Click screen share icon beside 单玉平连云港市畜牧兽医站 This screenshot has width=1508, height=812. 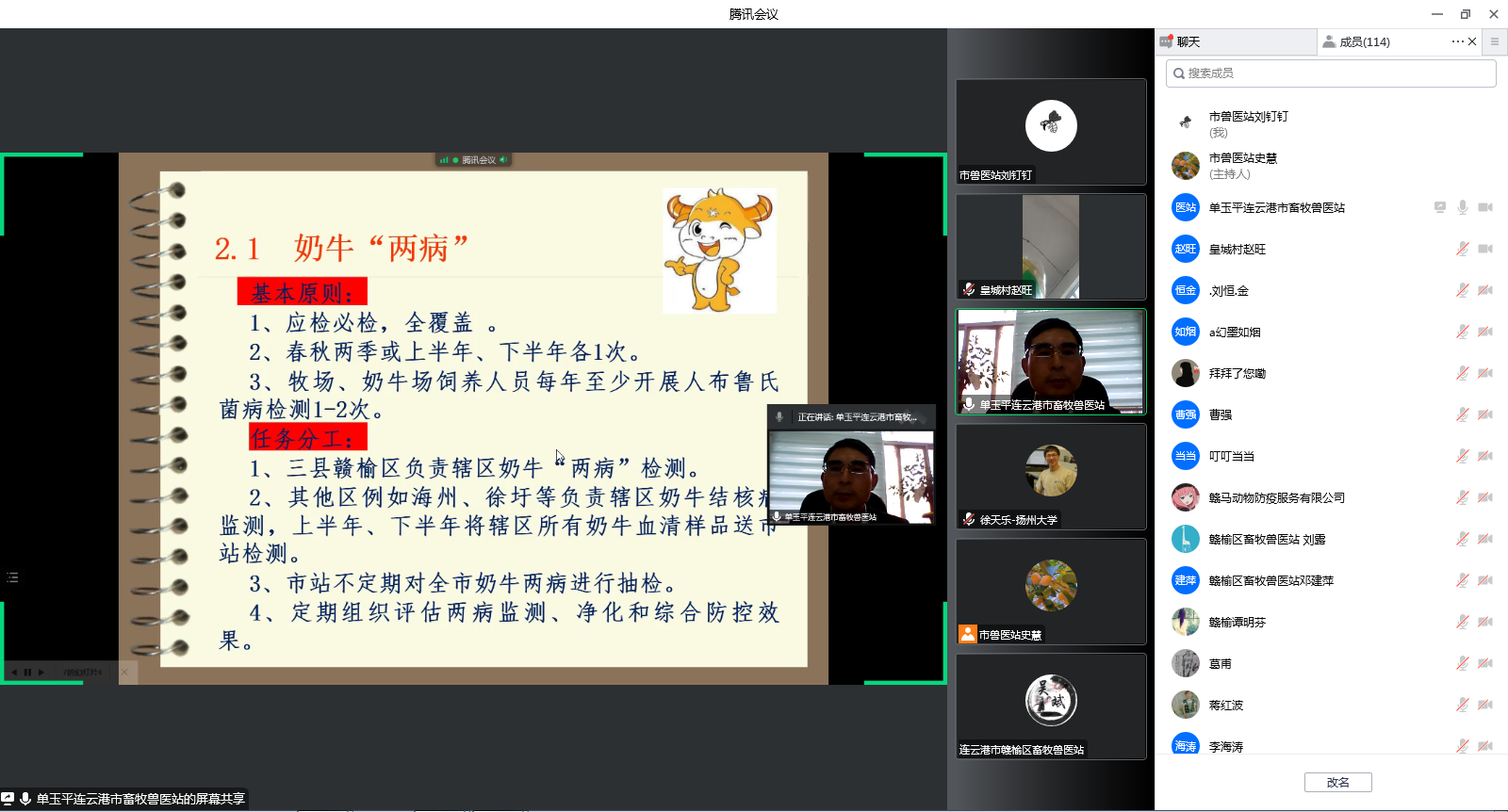1439,207
